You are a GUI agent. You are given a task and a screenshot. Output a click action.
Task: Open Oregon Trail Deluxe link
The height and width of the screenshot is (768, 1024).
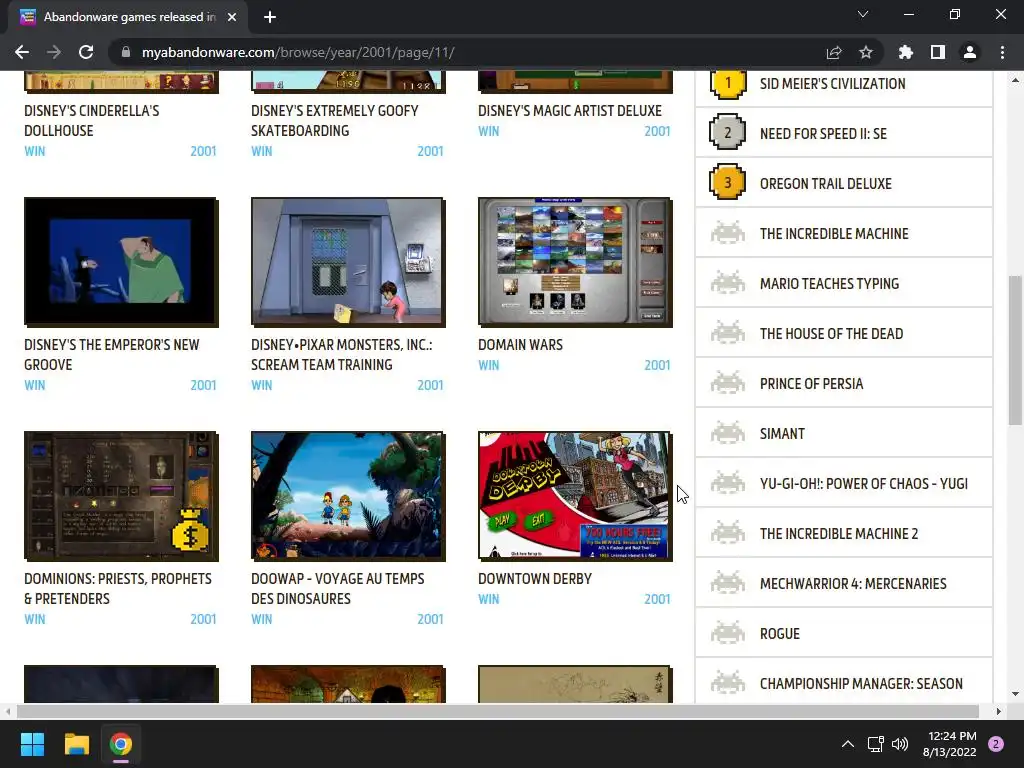[x=825, y=184]
